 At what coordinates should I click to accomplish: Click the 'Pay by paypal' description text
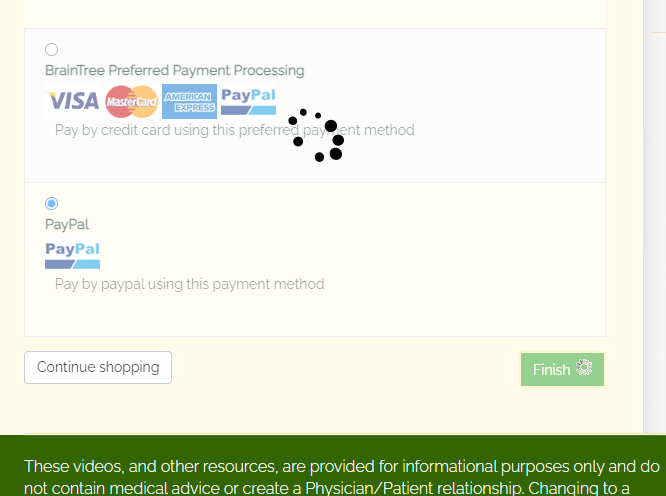[190, 284]
